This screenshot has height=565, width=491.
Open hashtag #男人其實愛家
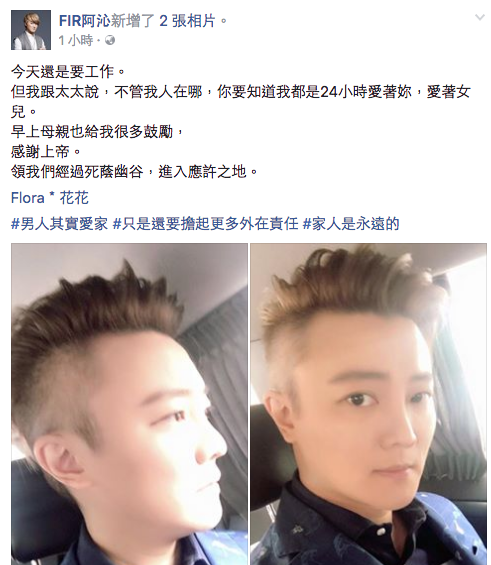(x=59, y=224)
